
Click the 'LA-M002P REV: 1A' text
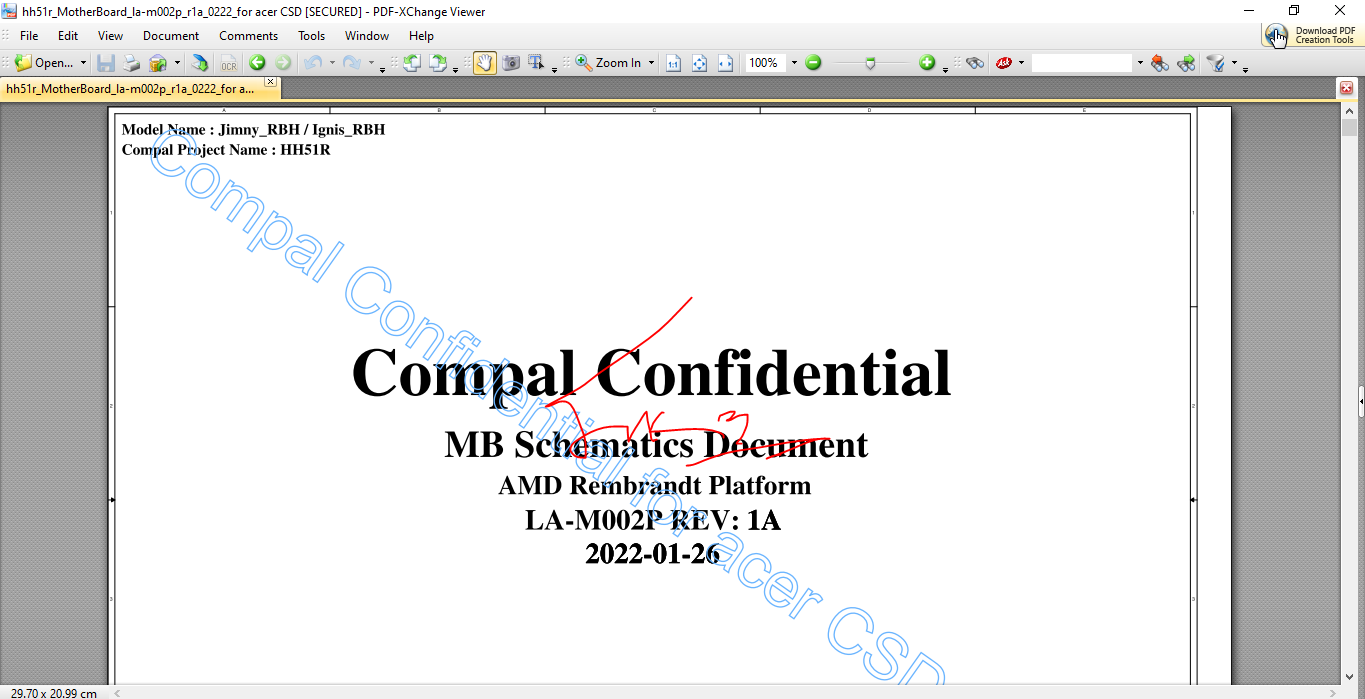tap(653, 520)
